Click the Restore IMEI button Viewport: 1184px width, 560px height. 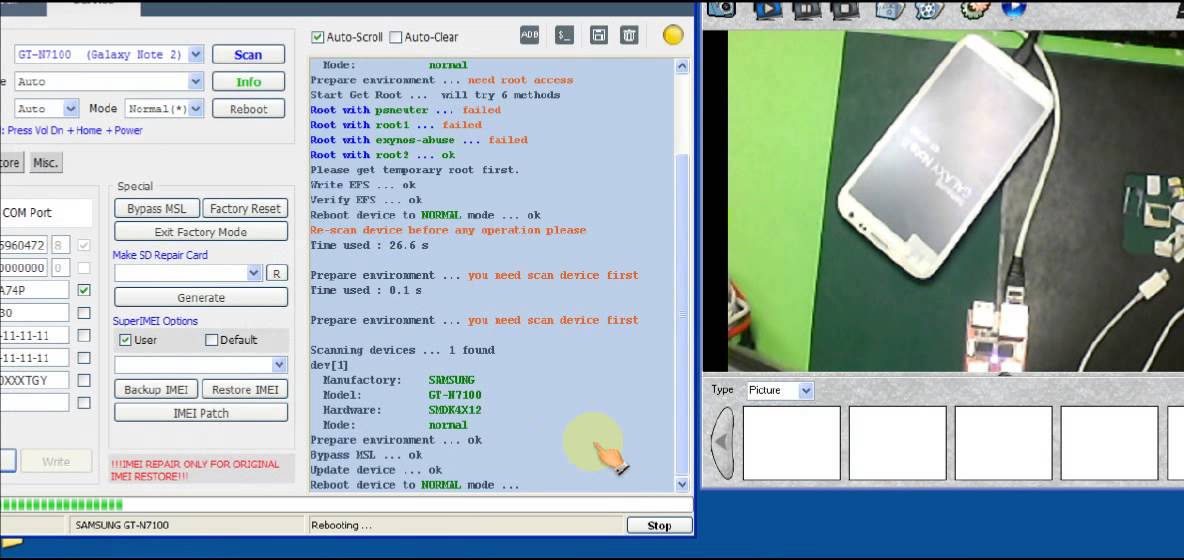pyautogui.click(x=245, y=389)
